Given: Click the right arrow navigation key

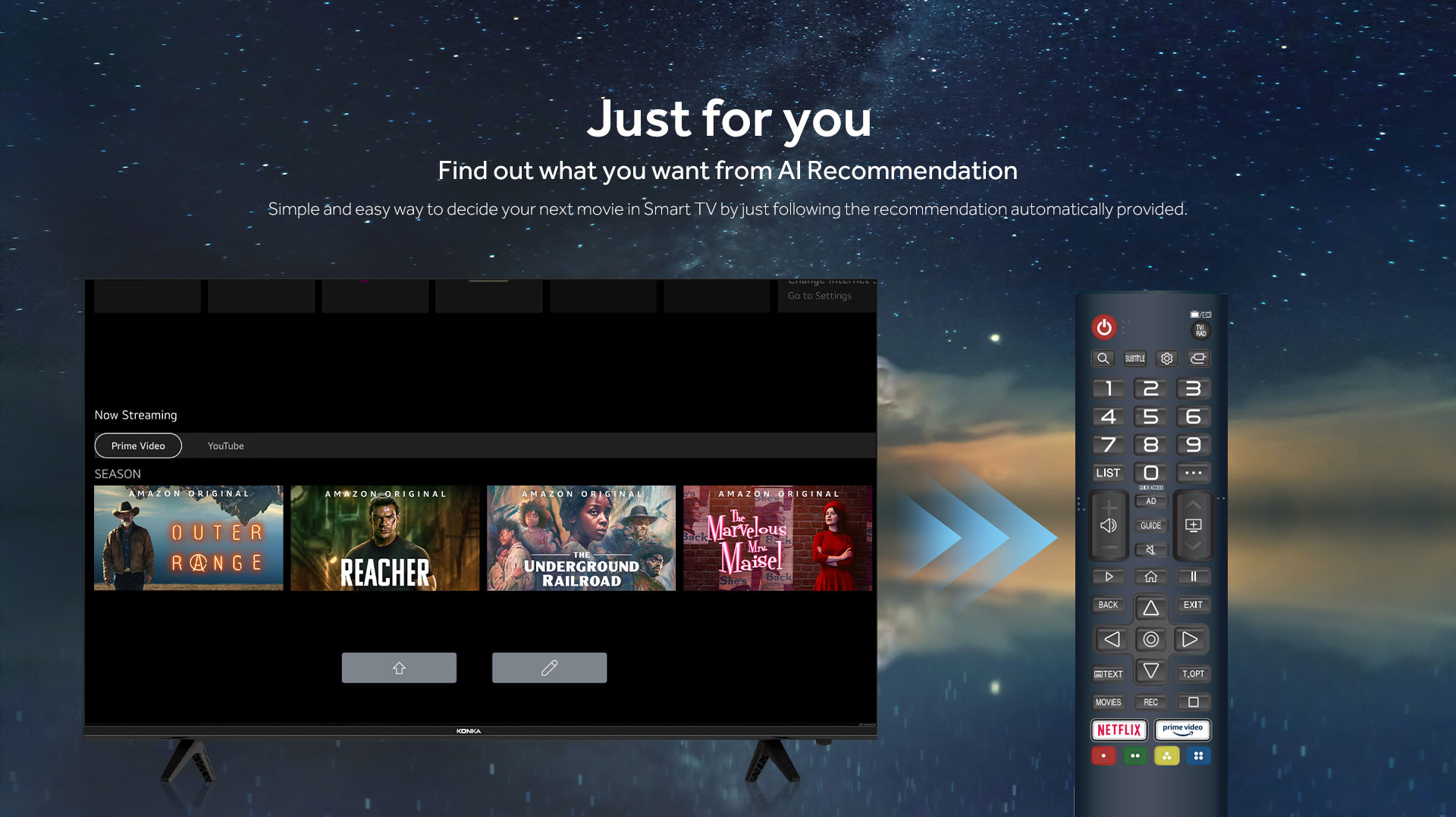Looking at the screenshot, I should point(1191,639).
